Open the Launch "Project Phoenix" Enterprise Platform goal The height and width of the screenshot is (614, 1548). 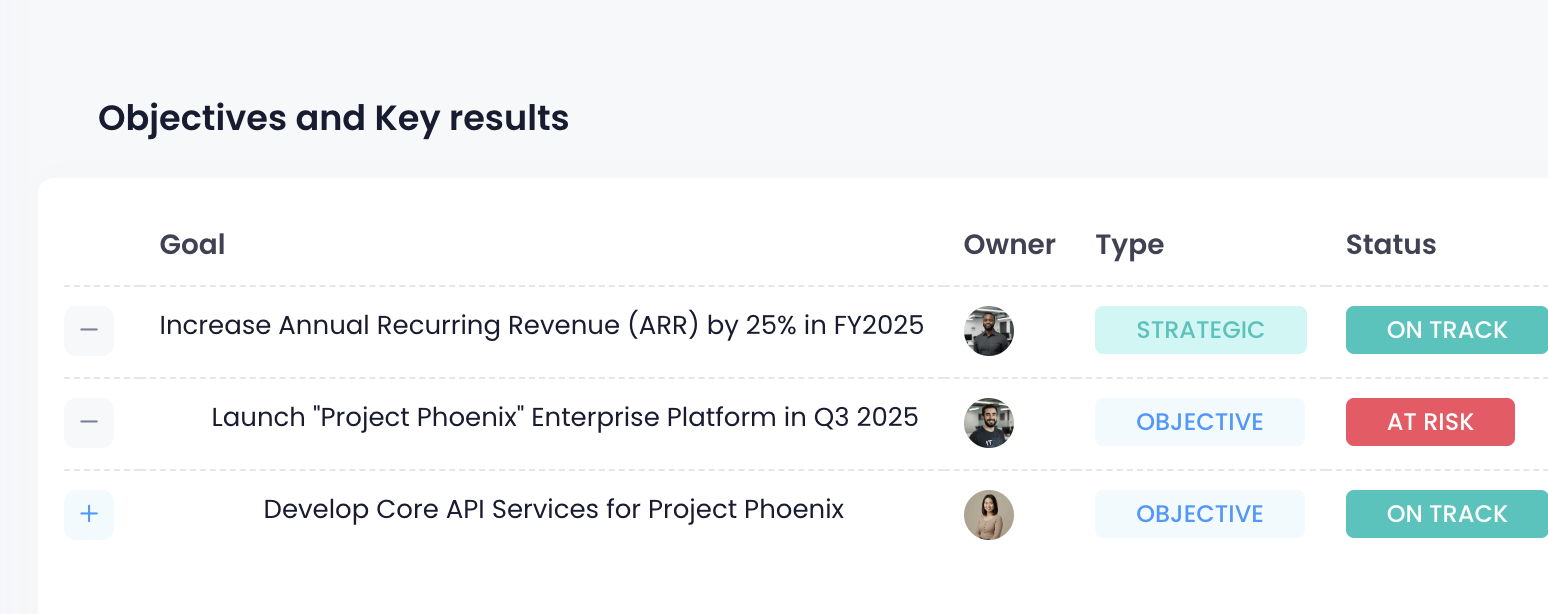[x=565, y=417]
